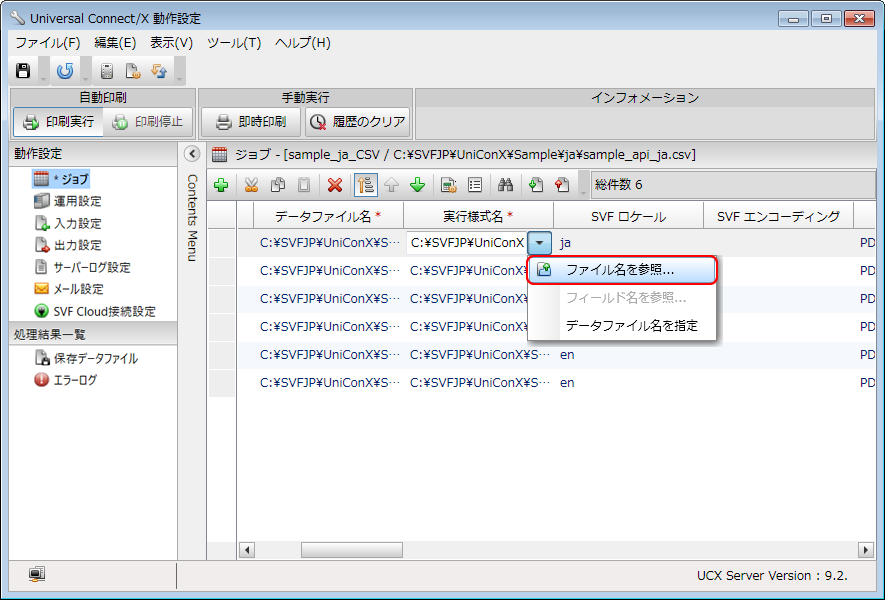Move job down with green arrow
The image size is (885, 600).
pos(418,185)
